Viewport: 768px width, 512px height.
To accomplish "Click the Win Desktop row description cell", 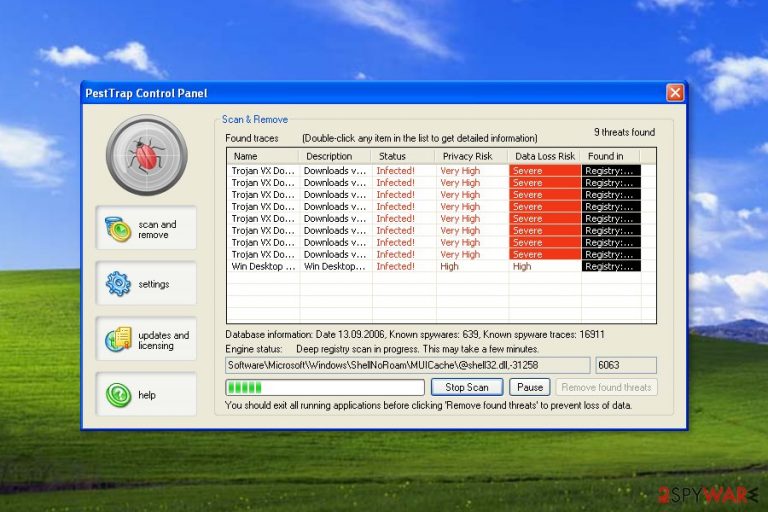I will [x=336, y=267].
